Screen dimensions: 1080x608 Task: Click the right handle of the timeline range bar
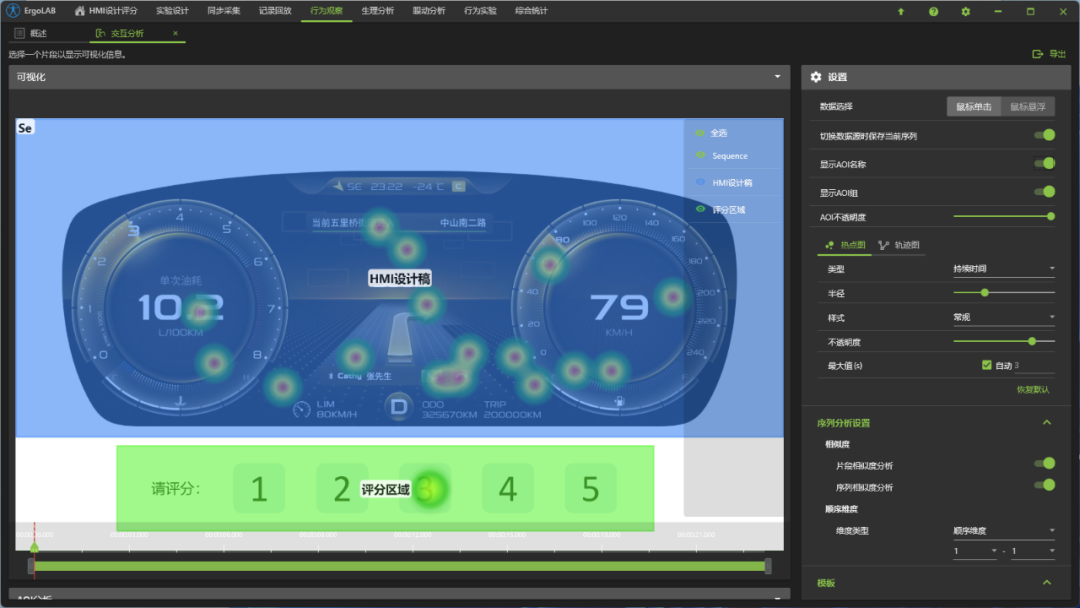[x=768, y=566]
